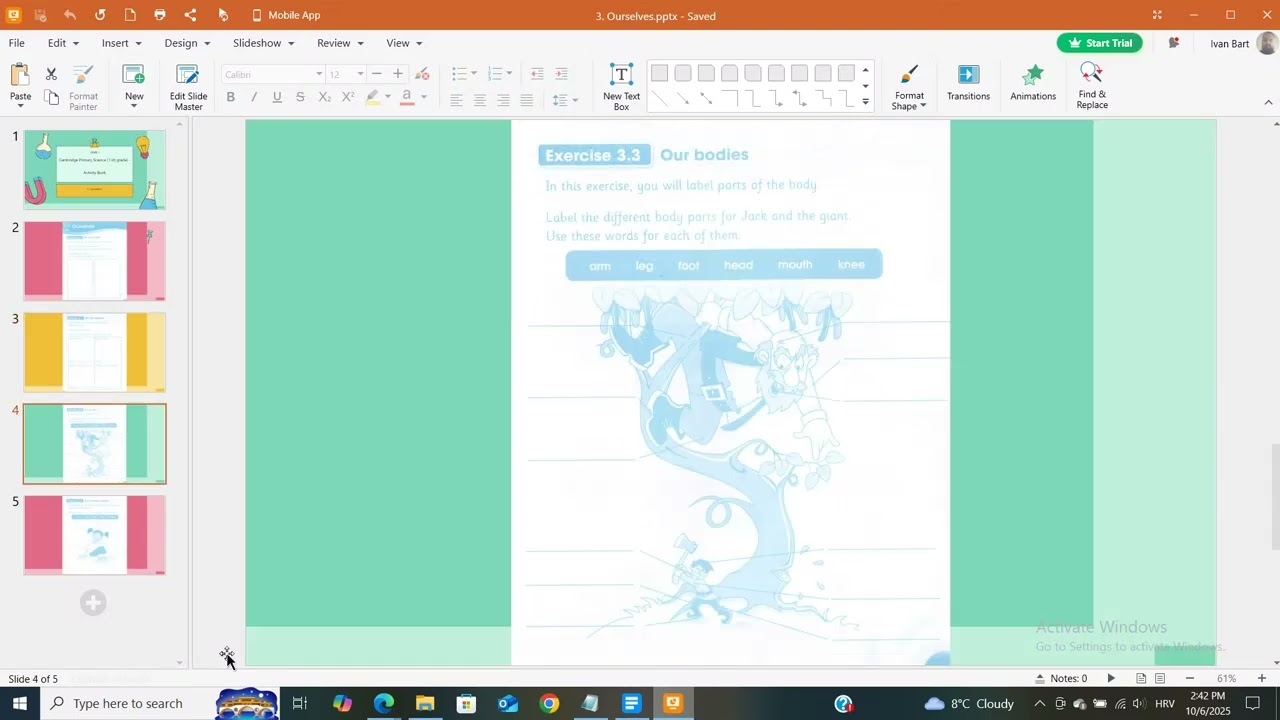Click the Cut scissors icon

[51, 74]
